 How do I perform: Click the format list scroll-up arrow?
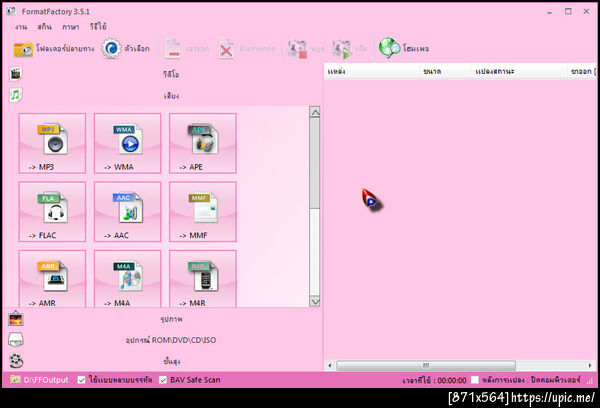coord(315,112)
